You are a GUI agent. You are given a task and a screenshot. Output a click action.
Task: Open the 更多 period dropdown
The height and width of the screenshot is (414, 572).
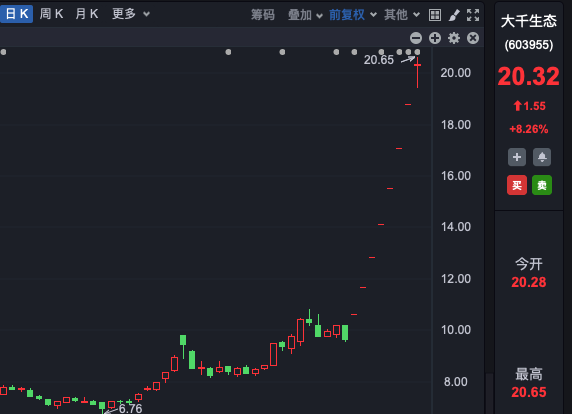[x=131, y=14]
